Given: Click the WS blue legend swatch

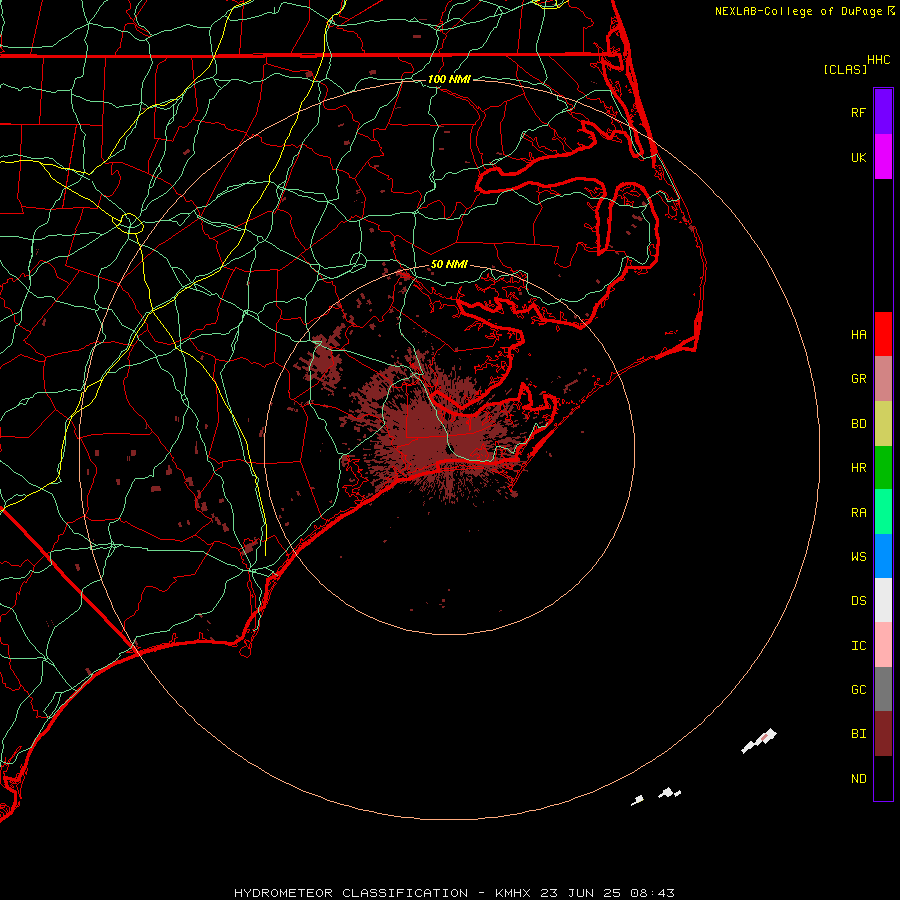Looking at the screenshot, I should 883,556.
